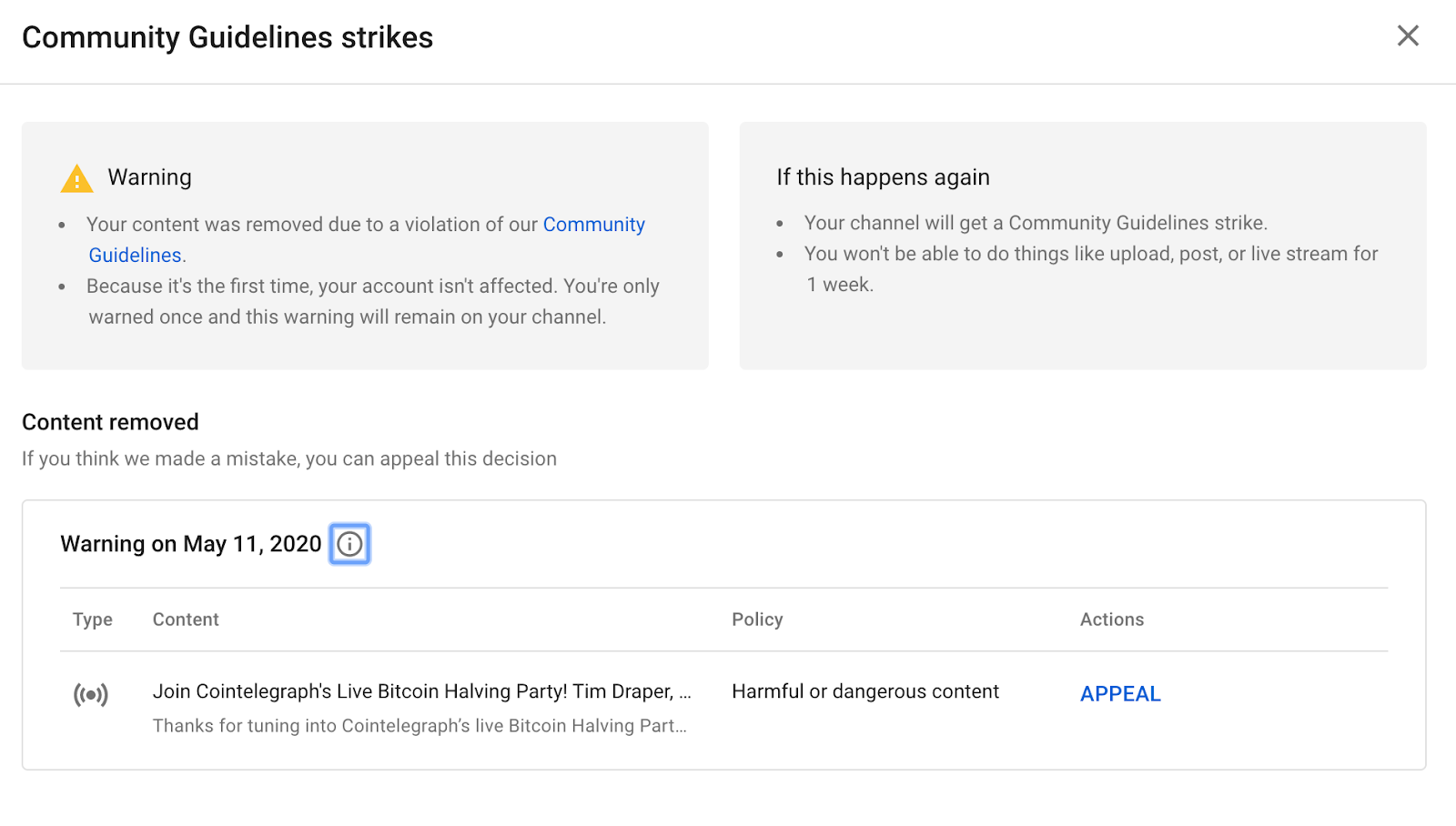Click the 'won't be able to upload' bullet text

(x=1090, y=254)
